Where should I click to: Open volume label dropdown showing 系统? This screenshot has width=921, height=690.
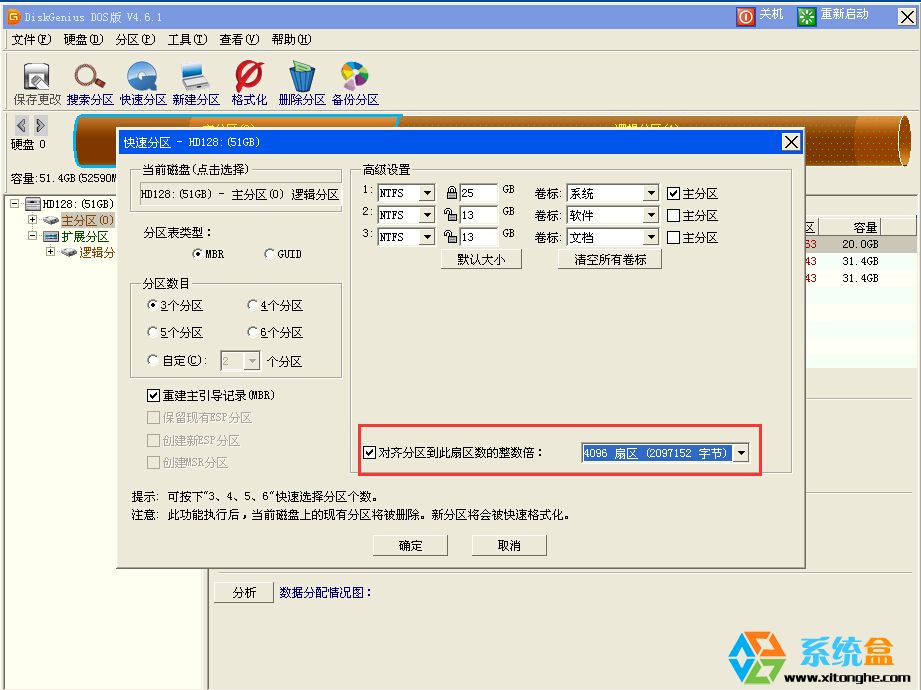coord(651,193)
